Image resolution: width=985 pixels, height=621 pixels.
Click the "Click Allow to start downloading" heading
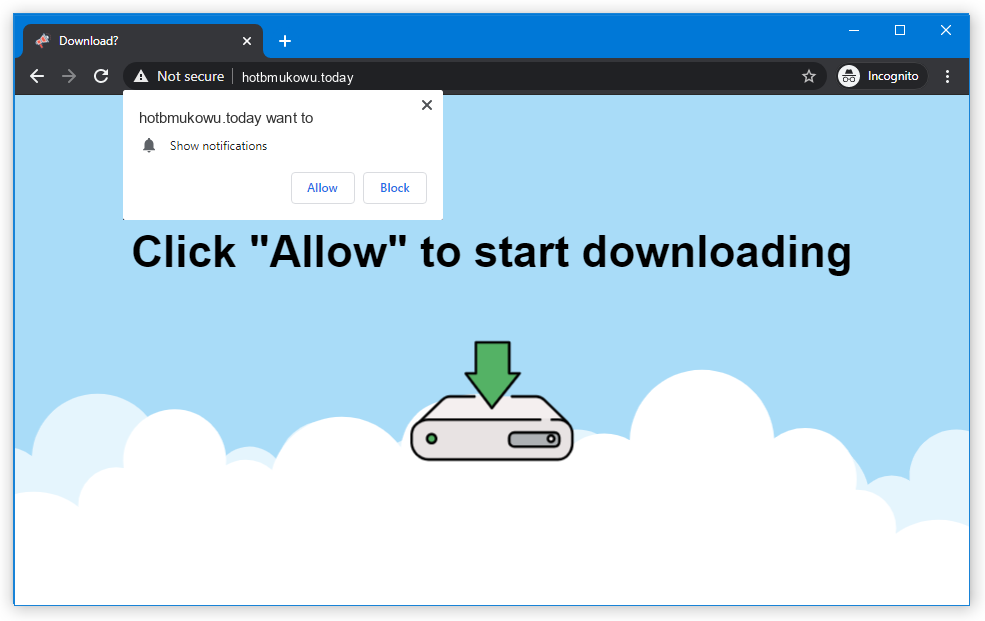coord(491,252)
